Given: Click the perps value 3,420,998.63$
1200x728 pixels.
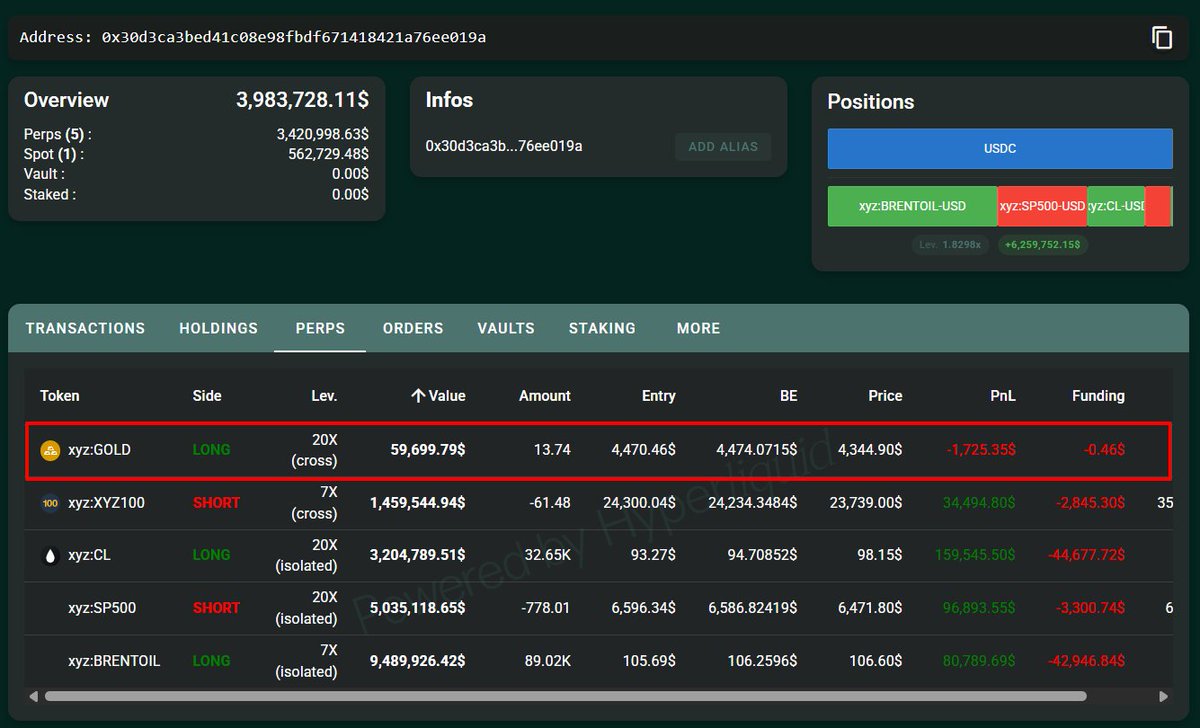Looking at the screenshot, I should click(322, 134).
